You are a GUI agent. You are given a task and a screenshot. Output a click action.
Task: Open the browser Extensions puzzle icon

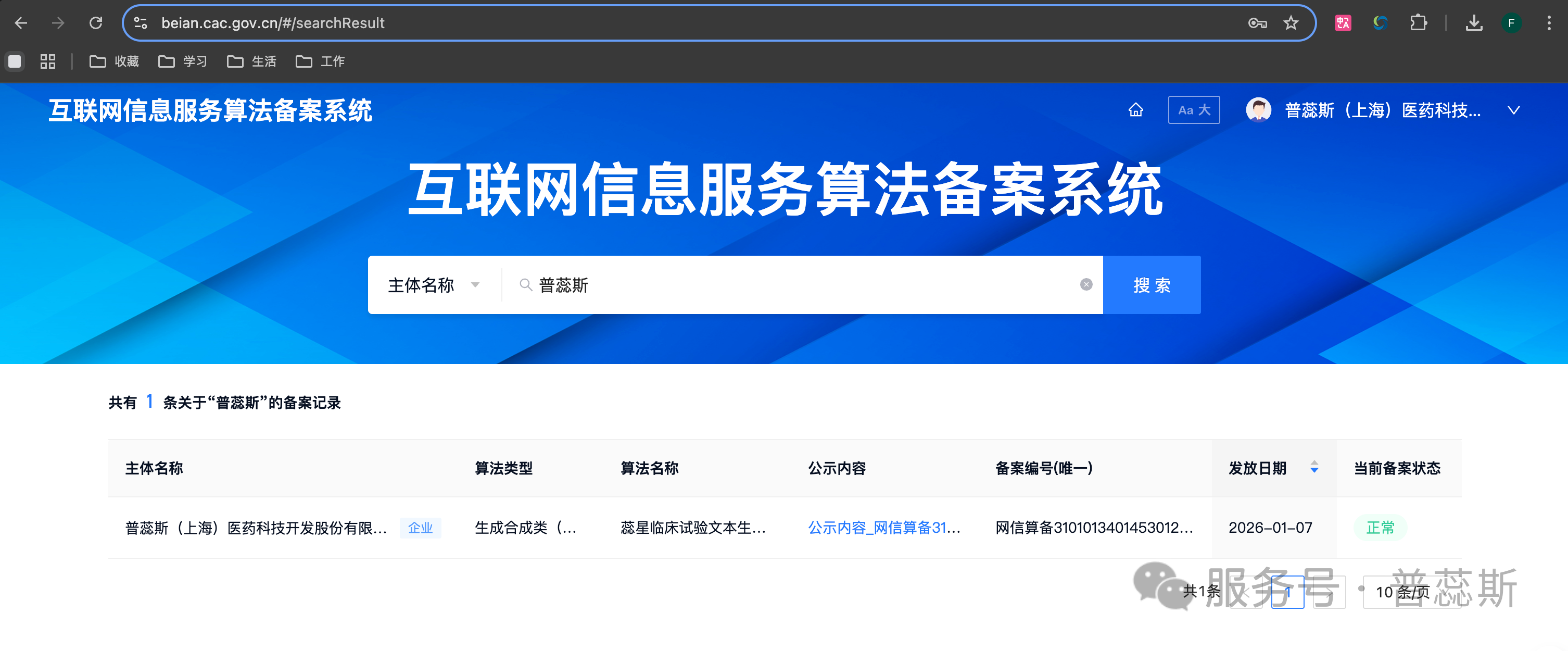[x=1419, y=22]
